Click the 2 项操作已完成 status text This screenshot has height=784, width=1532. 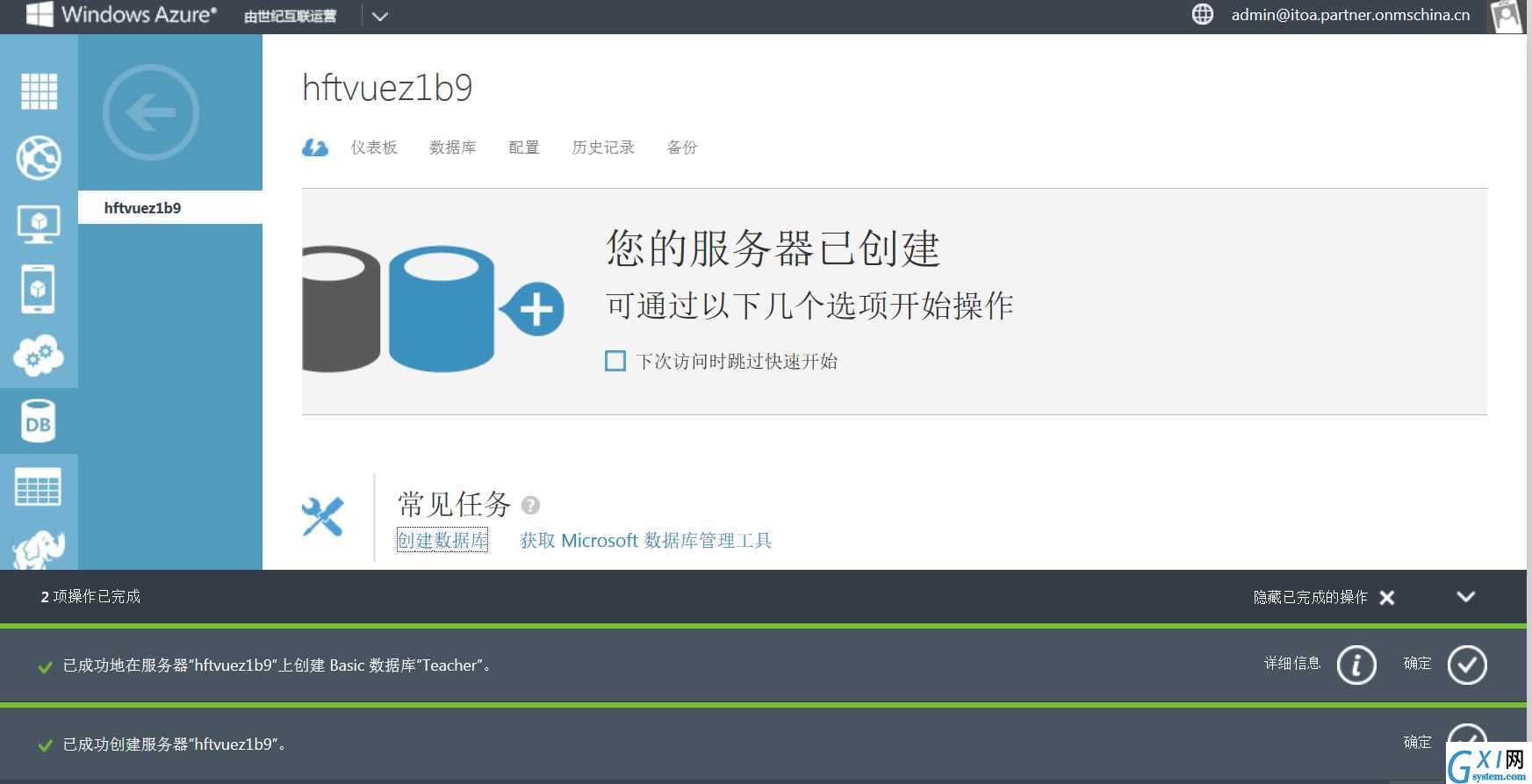(x=90, y=597)
